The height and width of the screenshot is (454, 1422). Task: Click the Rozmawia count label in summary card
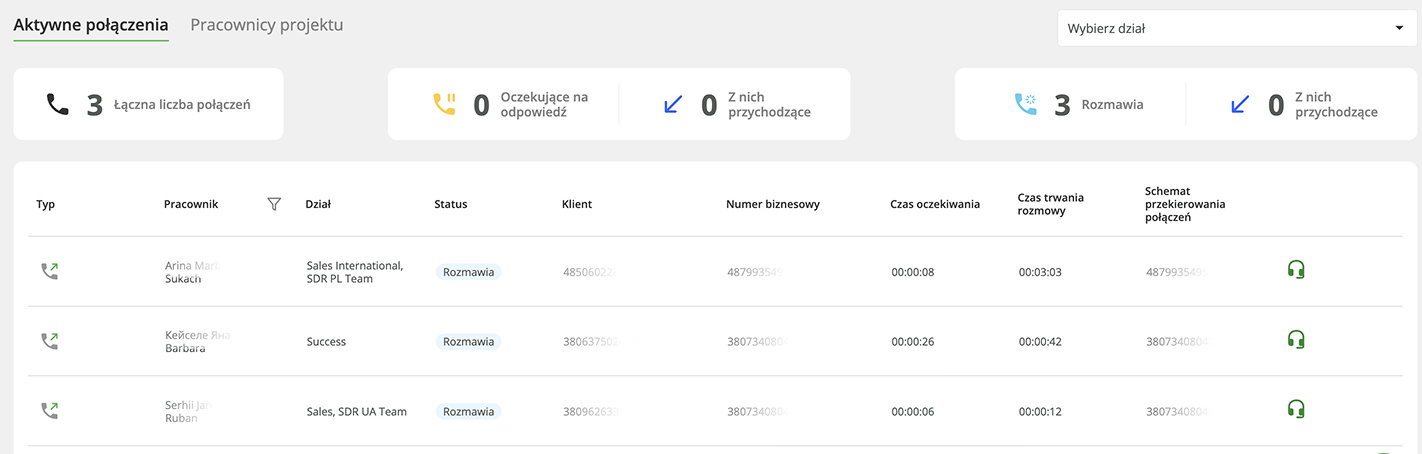click(1112, 104)
